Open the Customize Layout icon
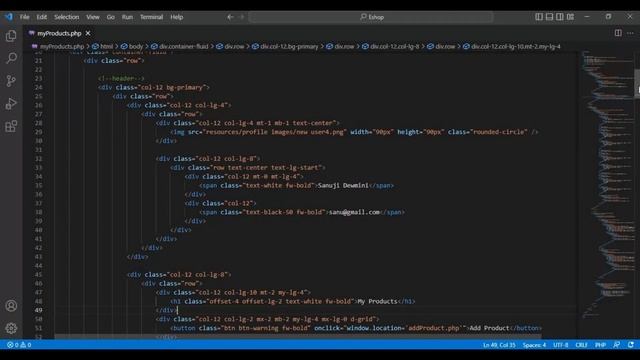Viewport: 640px width, 360px height. tap(570, 17)
